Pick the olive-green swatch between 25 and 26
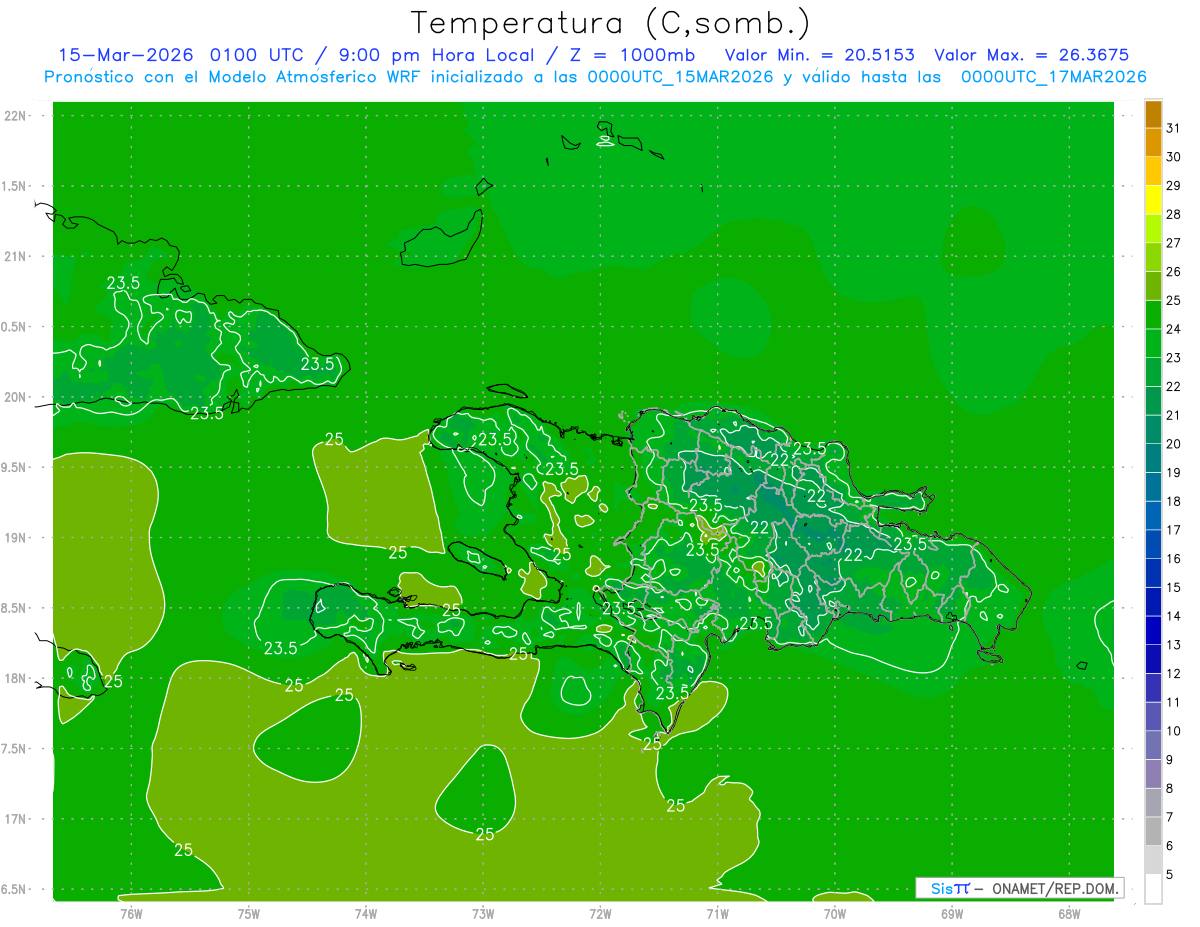Image resolution: width=1200 pixels, height=927 pixels. point(1153,285)
